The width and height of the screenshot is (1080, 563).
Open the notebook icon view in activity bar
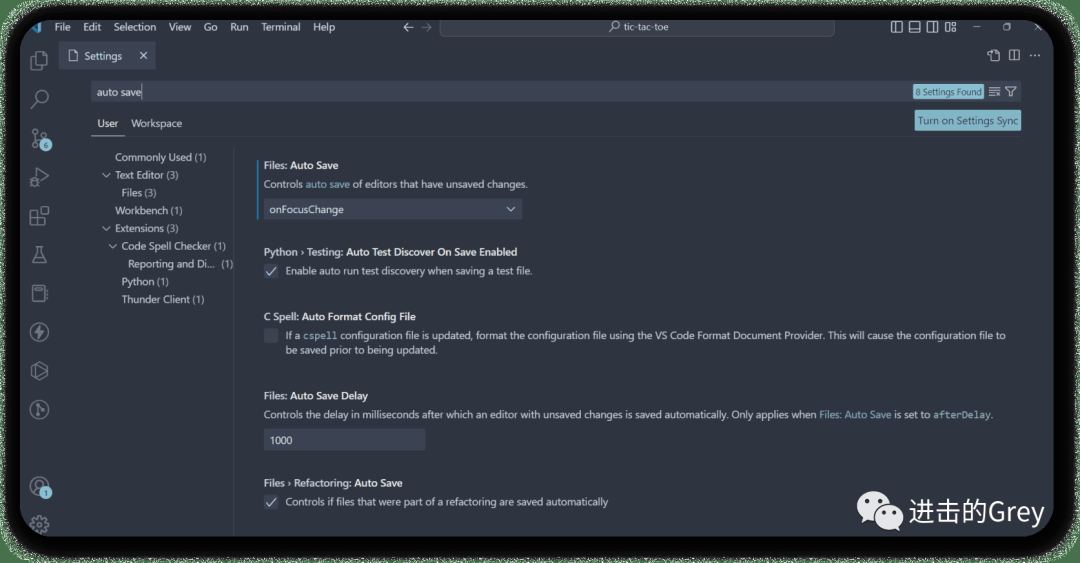[39, 294]
